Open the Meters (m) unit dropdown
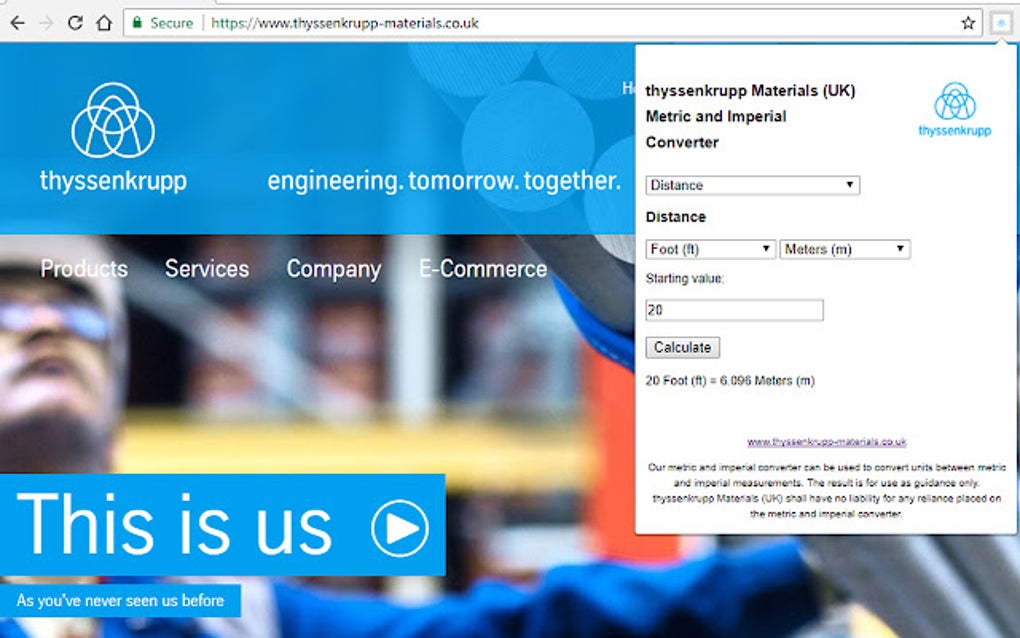The image size is (1020, 638). [x=845, y=249]
